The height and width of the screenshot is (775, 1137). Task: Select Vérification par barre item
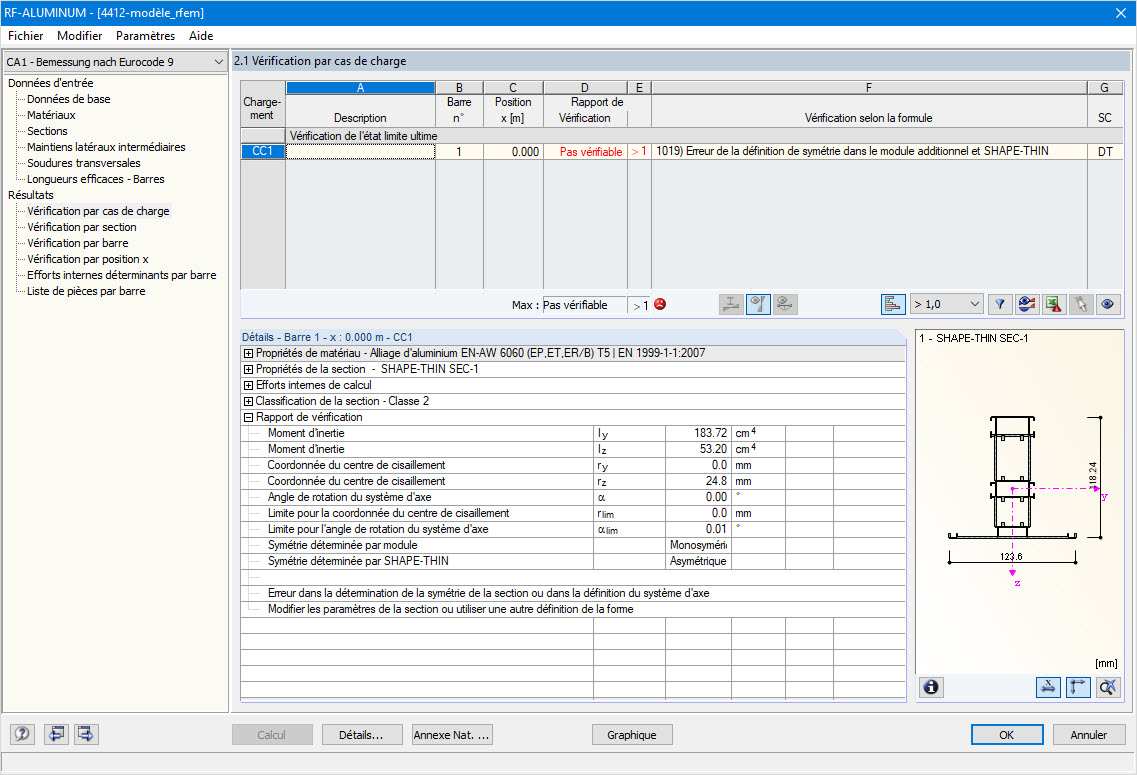pyautogui.click(x=78, y=243)
